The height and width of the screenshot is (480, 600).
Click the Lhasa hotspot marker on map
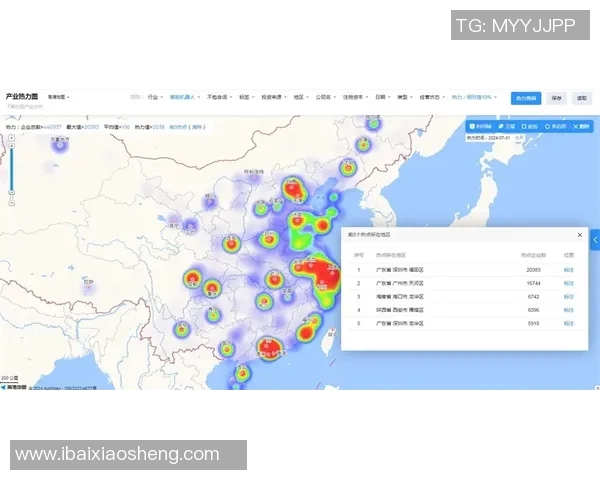88,286
